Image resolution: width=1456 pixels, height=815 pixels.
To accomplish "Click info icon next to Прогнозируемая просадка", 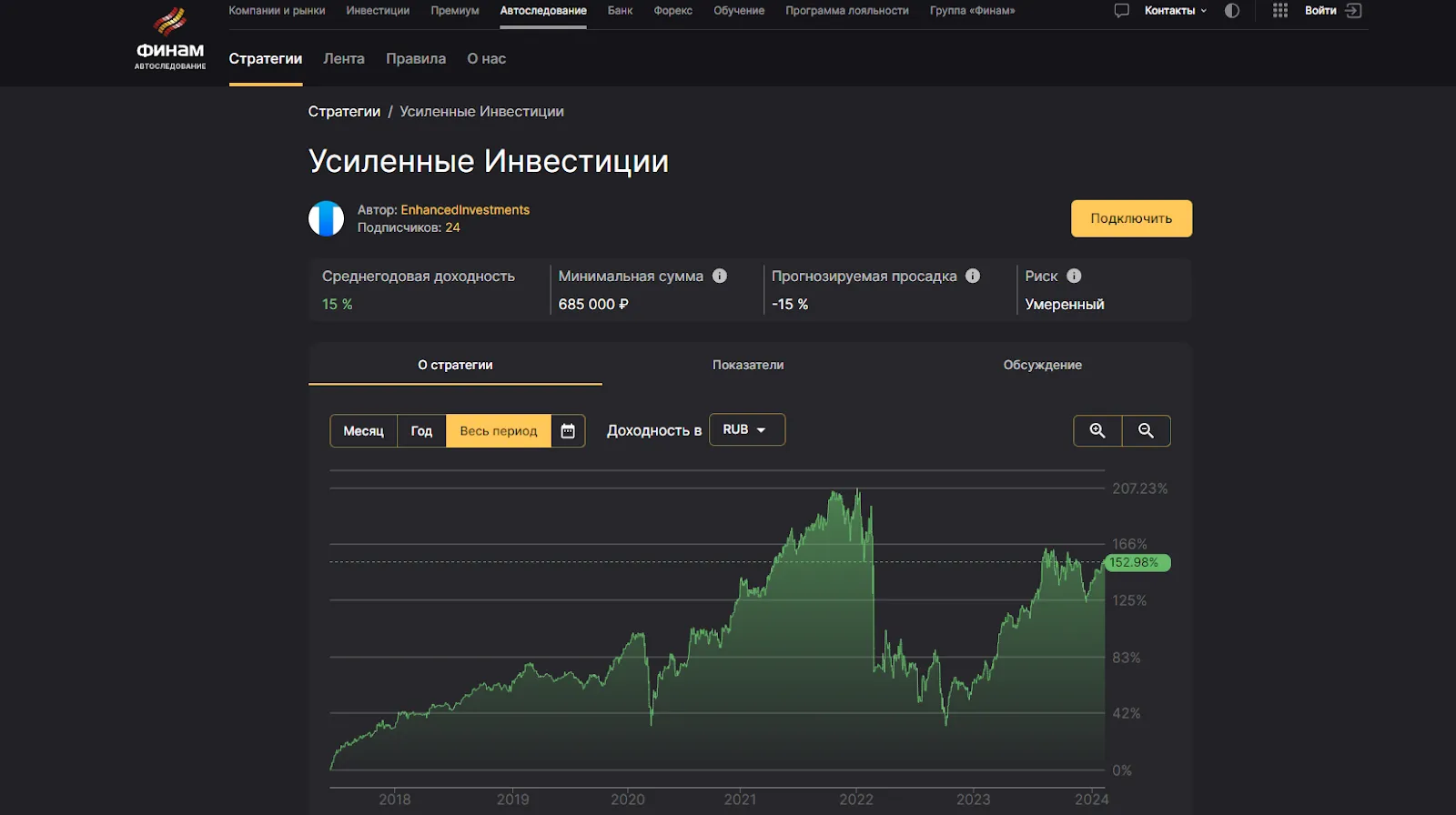I will (x=973, y=276).
